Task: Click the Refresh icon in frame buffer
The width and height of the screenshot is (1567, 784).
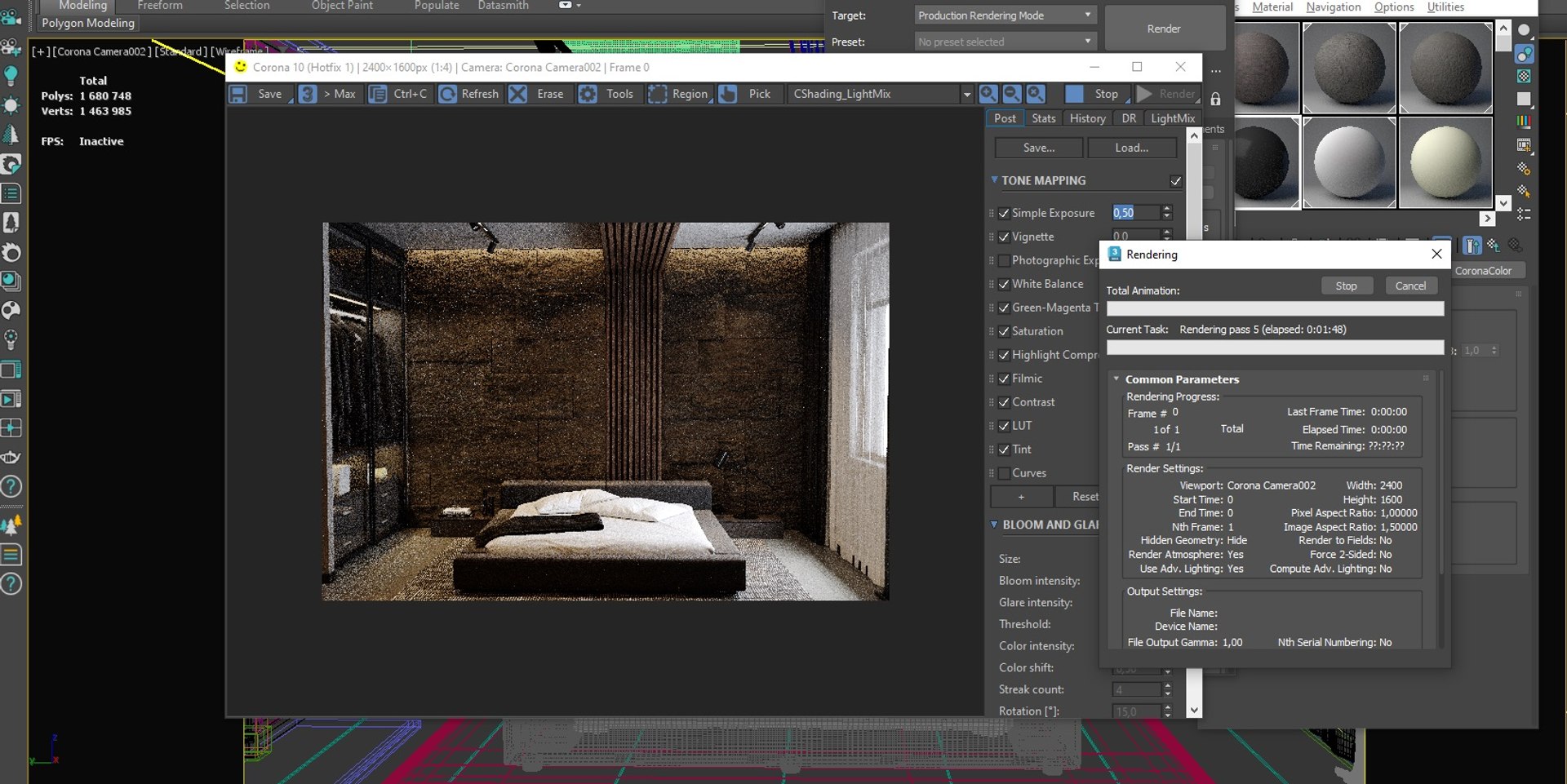Action: pyautogui.click(x=447, y=94)
